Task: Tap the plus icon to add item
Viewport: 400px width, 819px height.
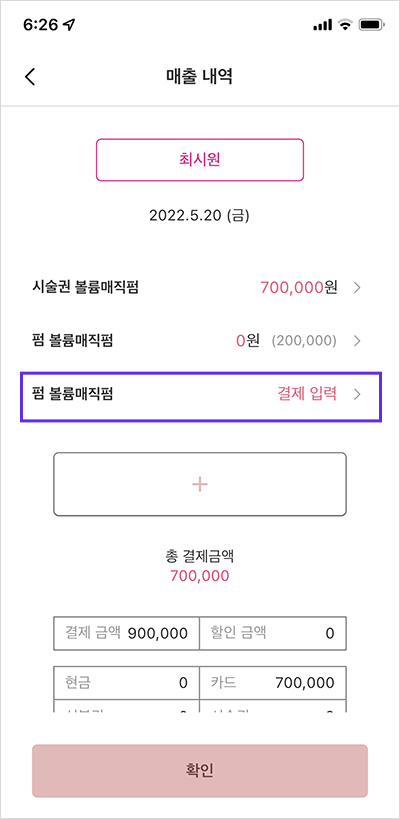Action: click(200, 484)
